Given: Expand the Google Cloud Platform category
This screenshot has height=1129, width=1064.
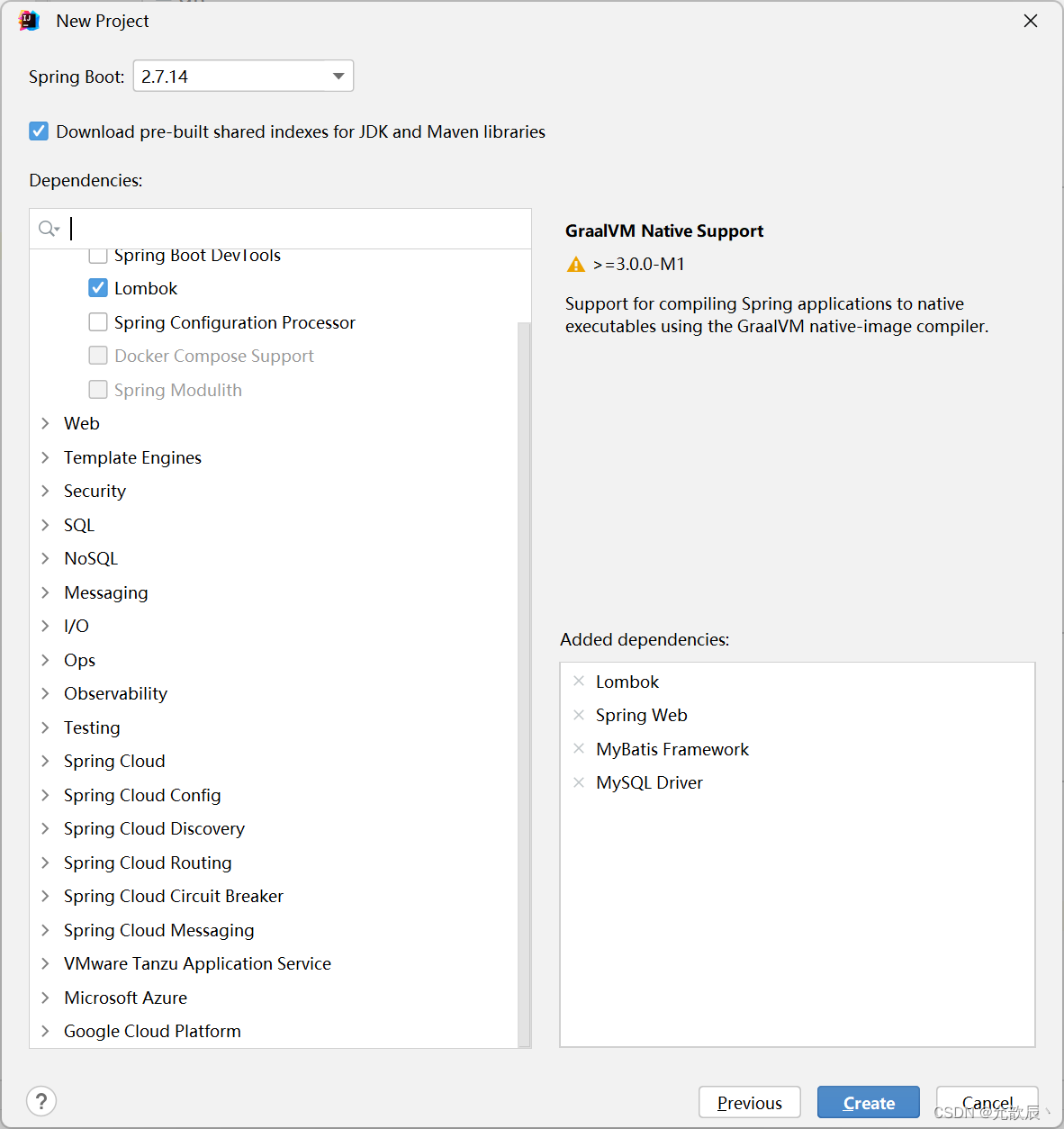Looking at the screenshot, I should click(x=45, y=1031).
